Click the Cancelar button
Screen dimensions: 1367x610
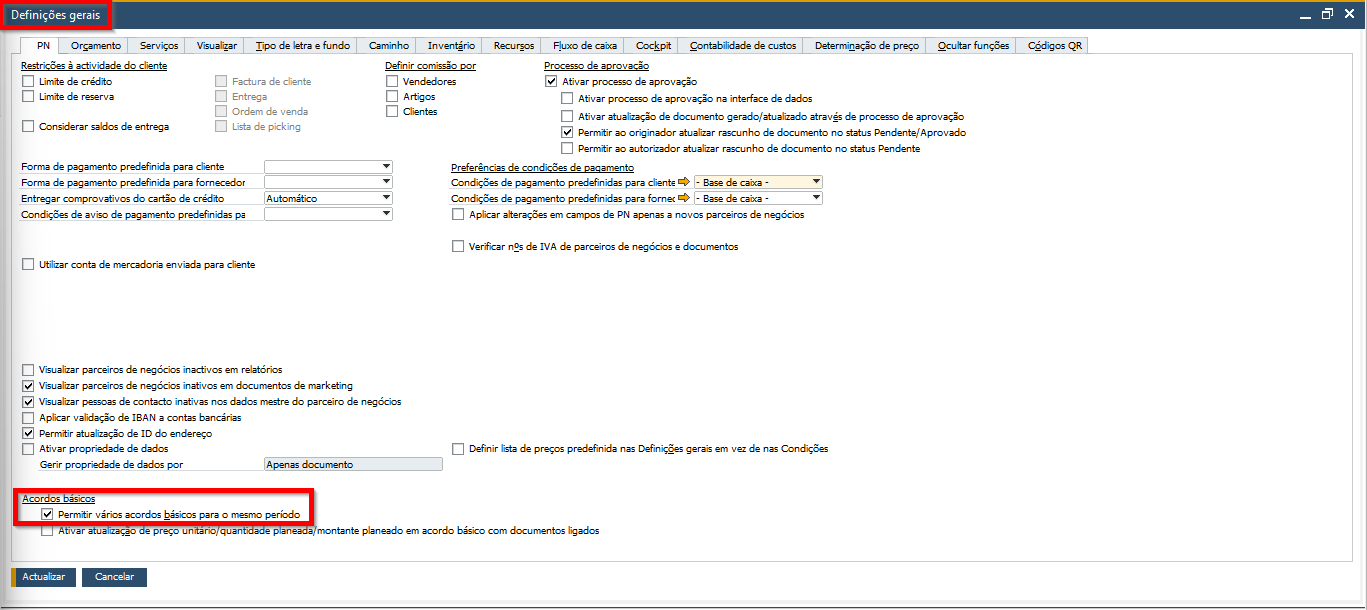114,577
